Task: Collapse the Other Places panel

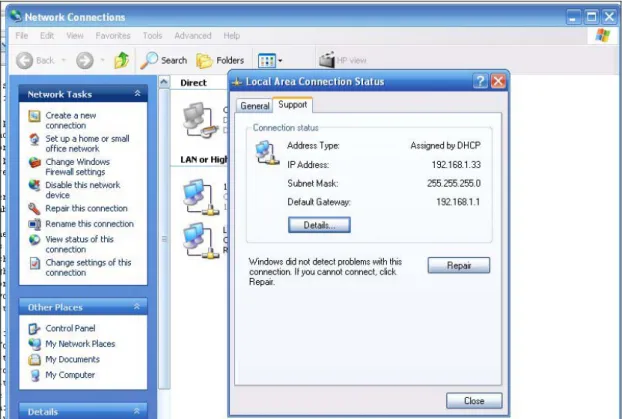Action: (136, 307)
